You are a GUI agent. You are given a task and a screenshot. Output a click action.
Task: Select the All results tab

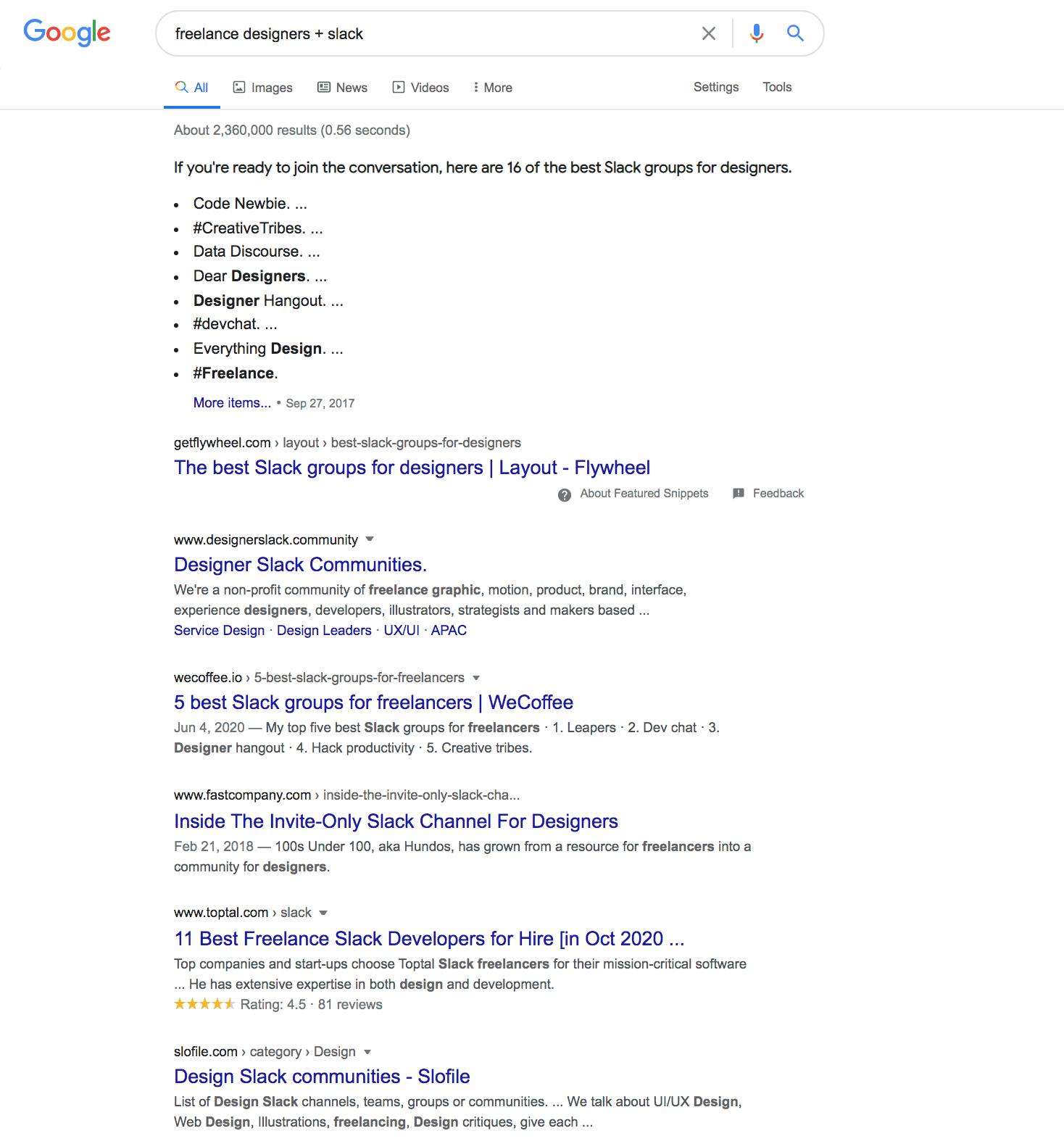pyautogui.click(x=192, y=88)
